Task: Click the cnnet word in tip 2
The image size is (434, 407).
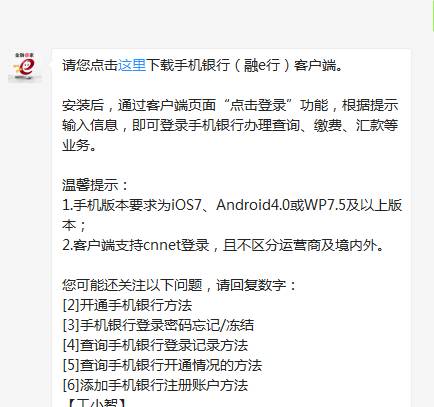Action: click(x=161, y=245)
